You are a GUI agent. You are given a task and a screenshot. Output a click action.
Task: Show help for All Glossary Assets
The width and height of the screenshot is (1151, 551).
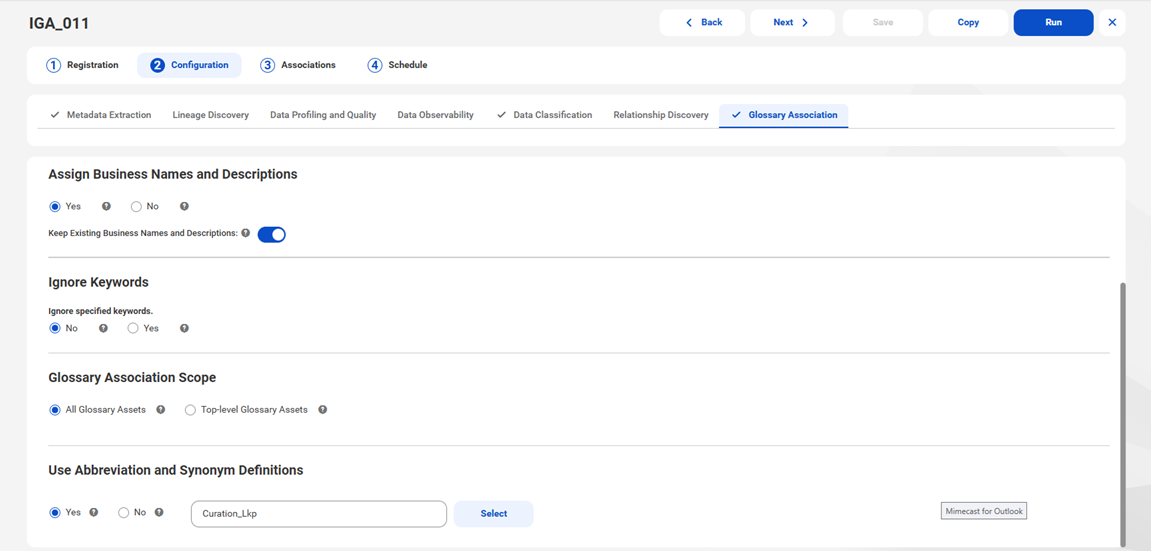(161, 409)
